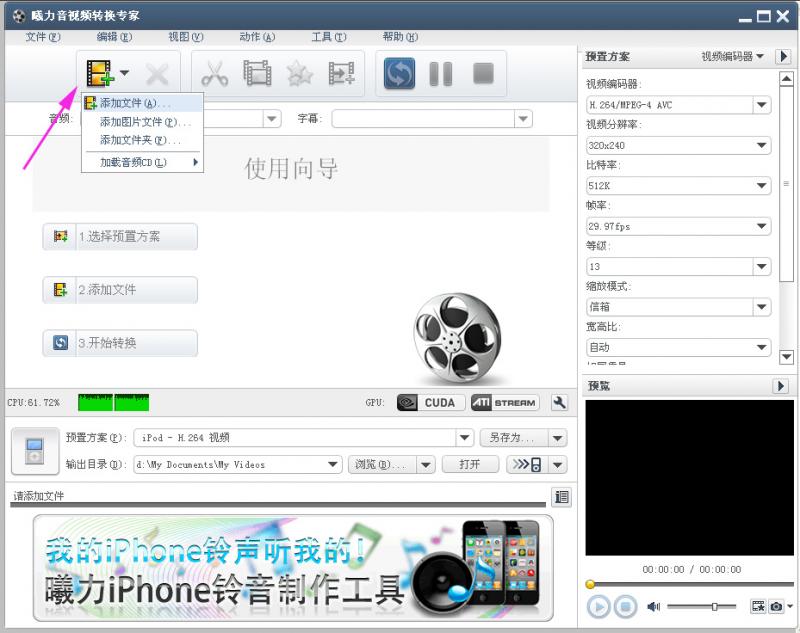This screenshot has width=800, height=633.
Task: Expand 等级 level 13 dropdown
Action: coord(761,266)
